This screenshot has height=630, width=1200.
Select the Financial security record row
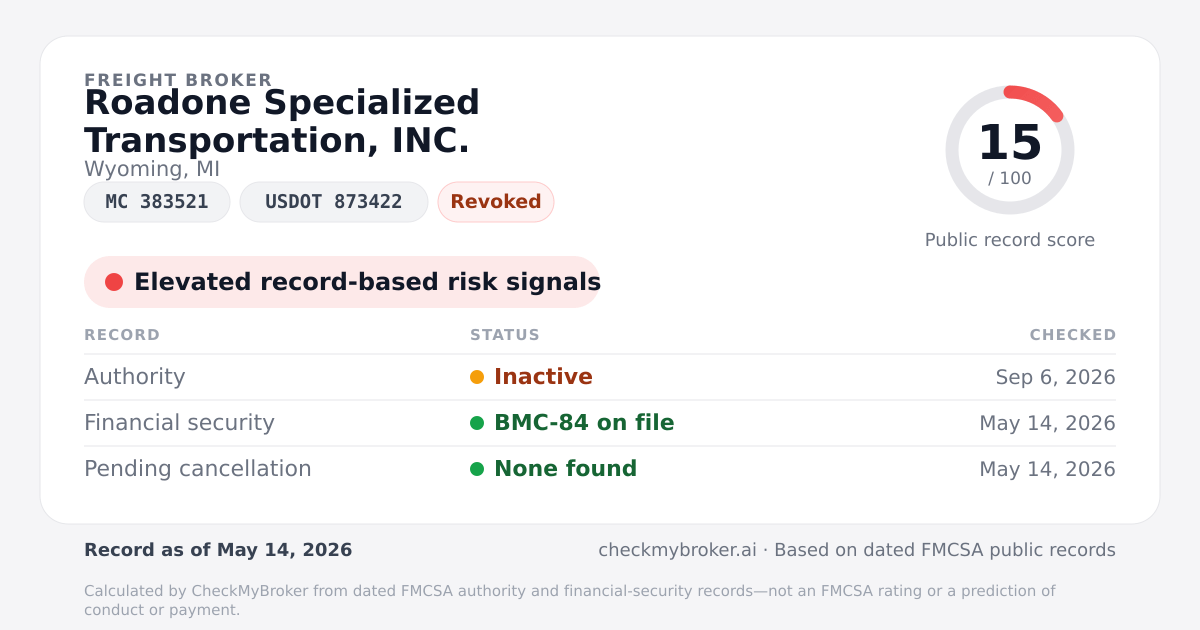pos(600,423)
